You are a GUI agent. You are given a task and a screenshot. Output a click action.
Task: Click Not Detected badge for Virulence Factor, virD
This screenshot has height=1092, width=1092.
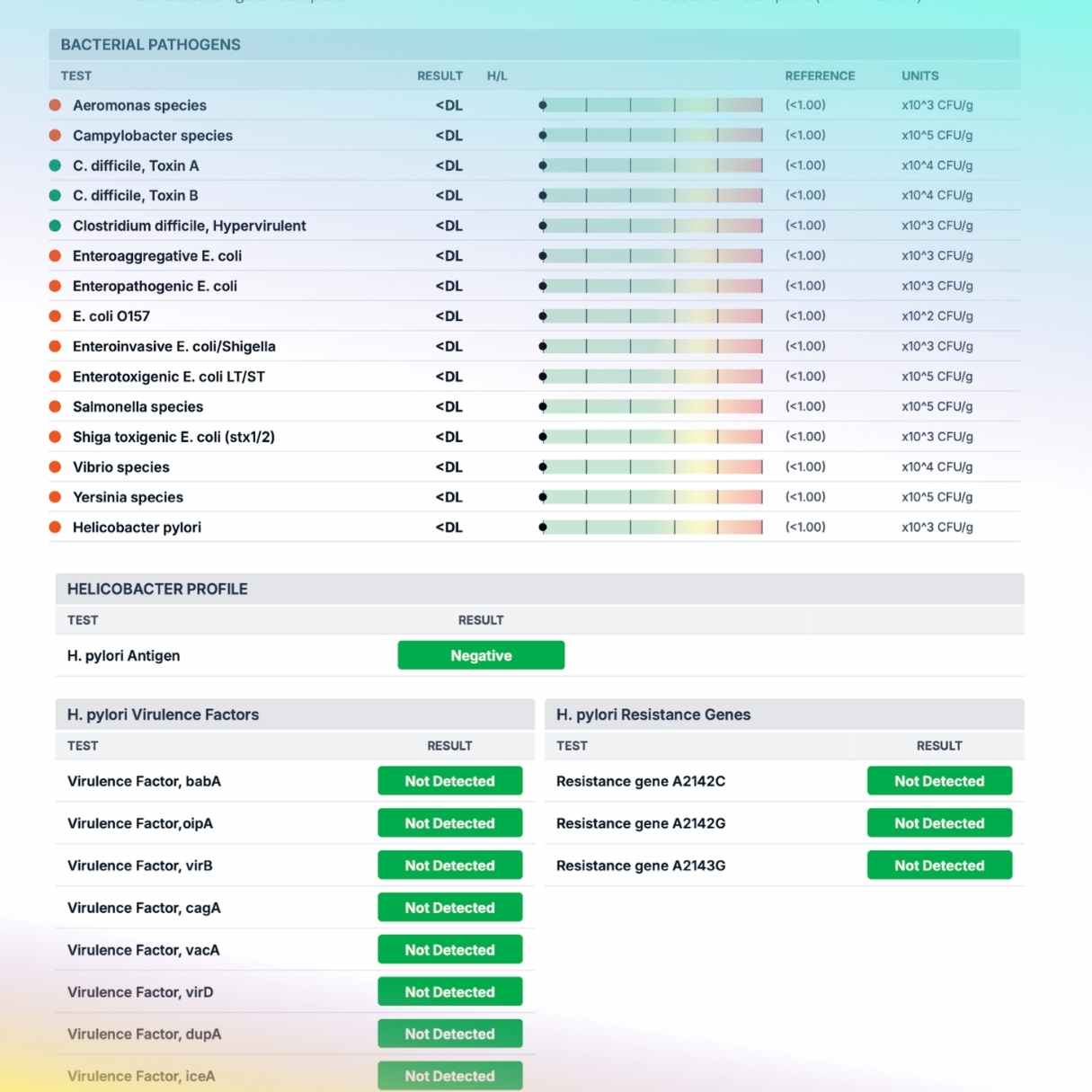pyautogui.click(x=449, y=992)
